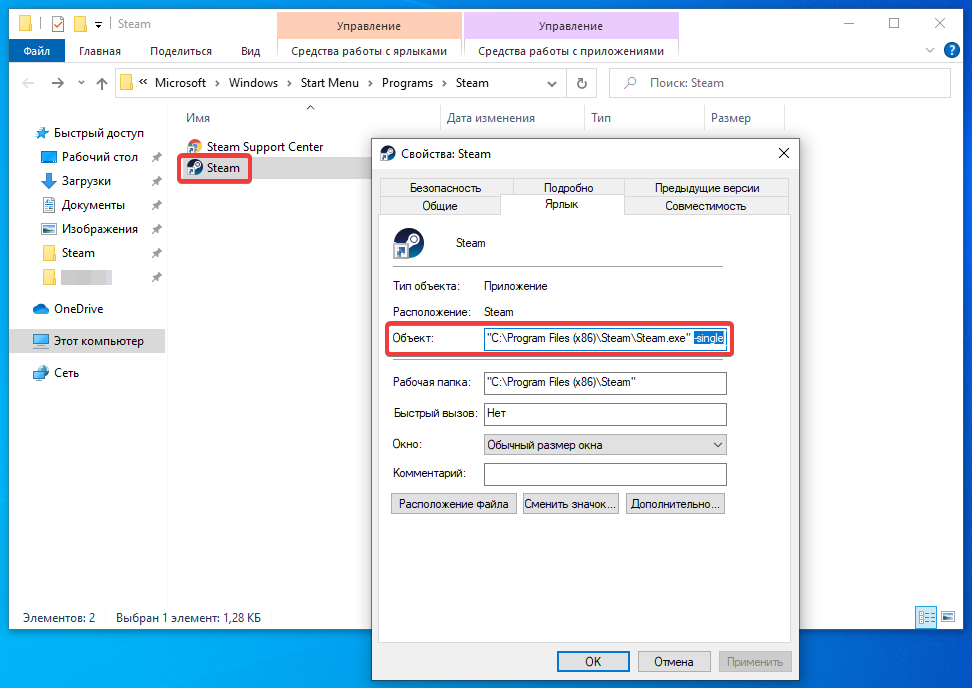Click the Search Steam box
The image size is (972, 688).
(x=780, y=83)
